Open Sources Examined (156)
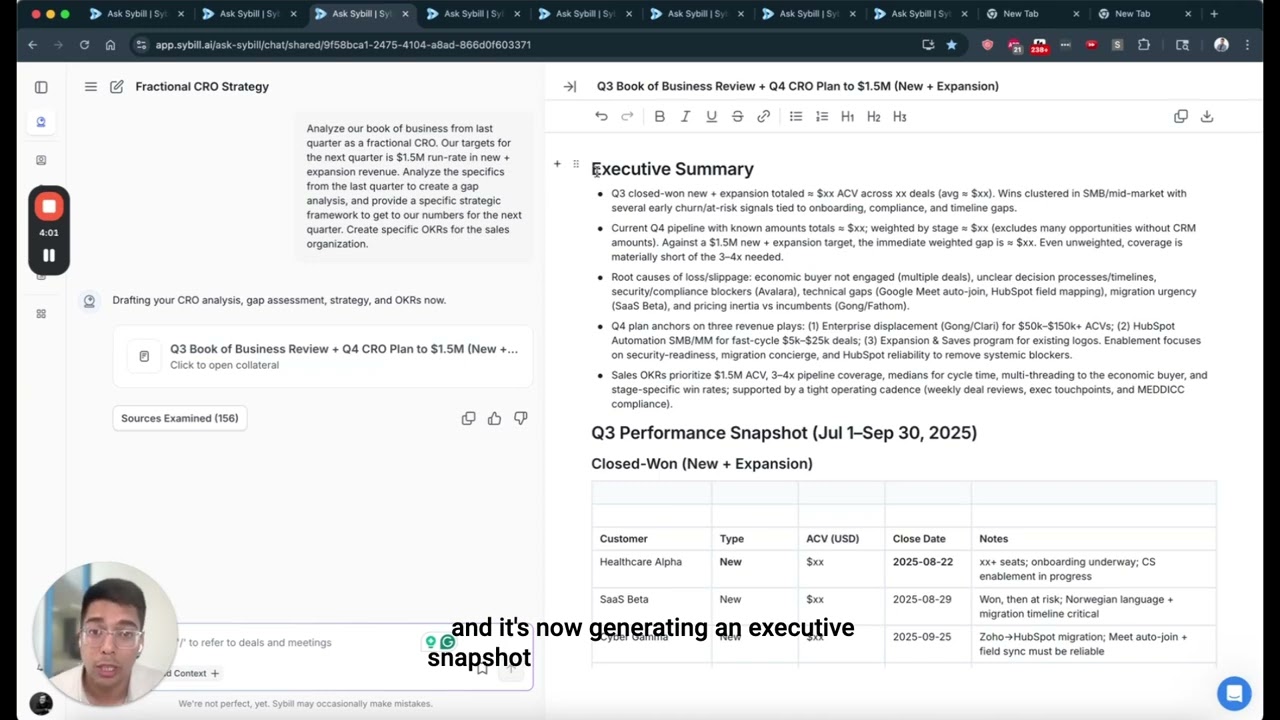The width and height of the screenshot is (1280, 720). pos(180,418)
